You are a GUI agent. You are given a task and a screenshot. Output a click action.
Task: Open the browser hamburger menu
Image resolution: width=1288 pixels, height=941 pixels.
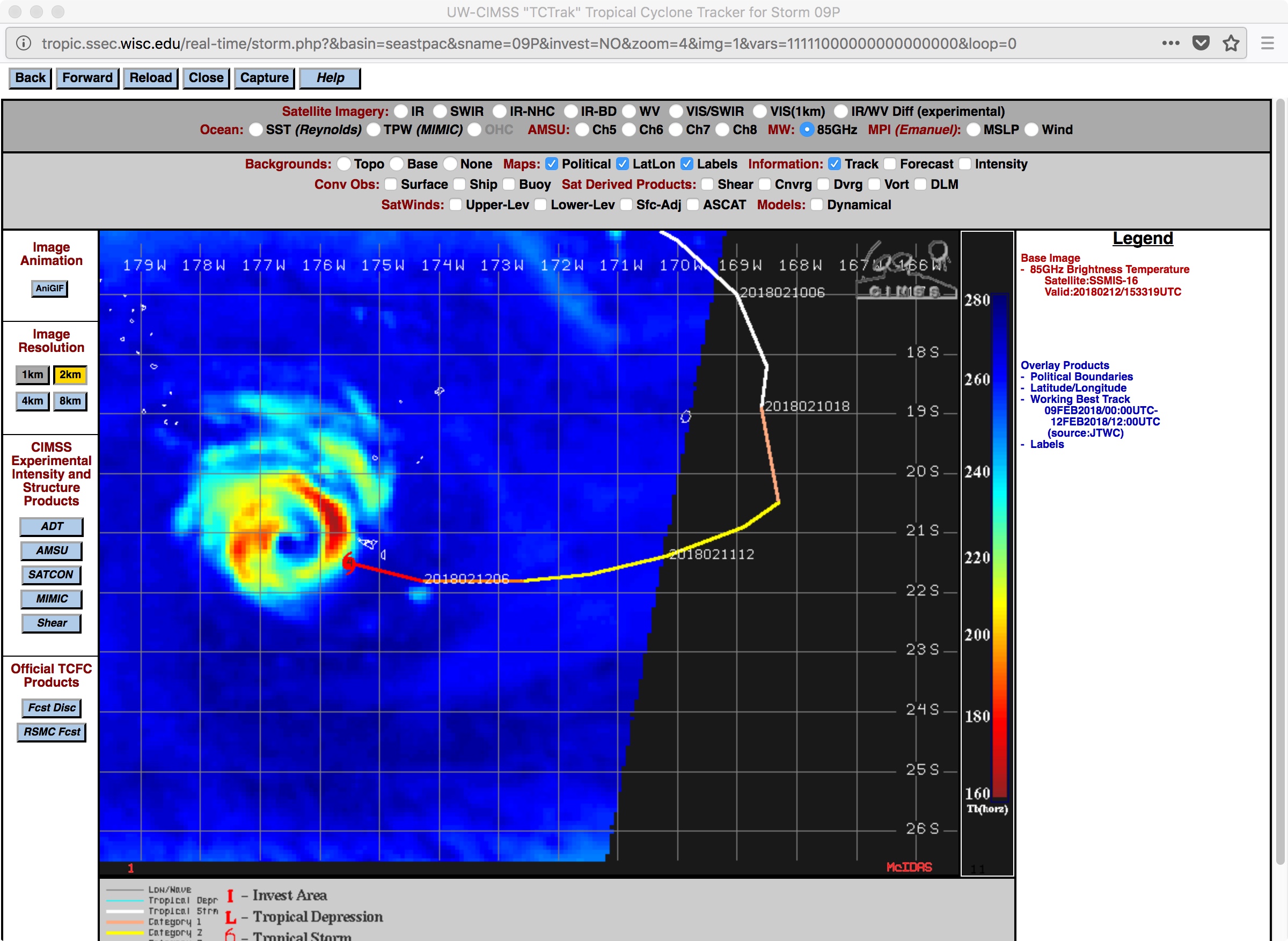point(1268,43)
